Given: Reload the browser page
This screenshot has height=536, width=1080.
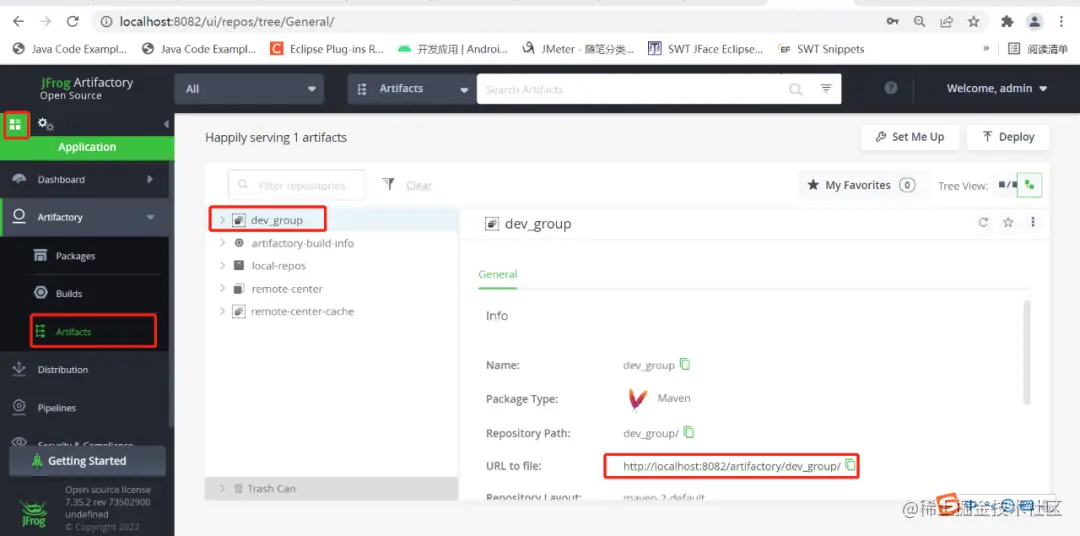Looking at the screenshot, I should [72, 21].
